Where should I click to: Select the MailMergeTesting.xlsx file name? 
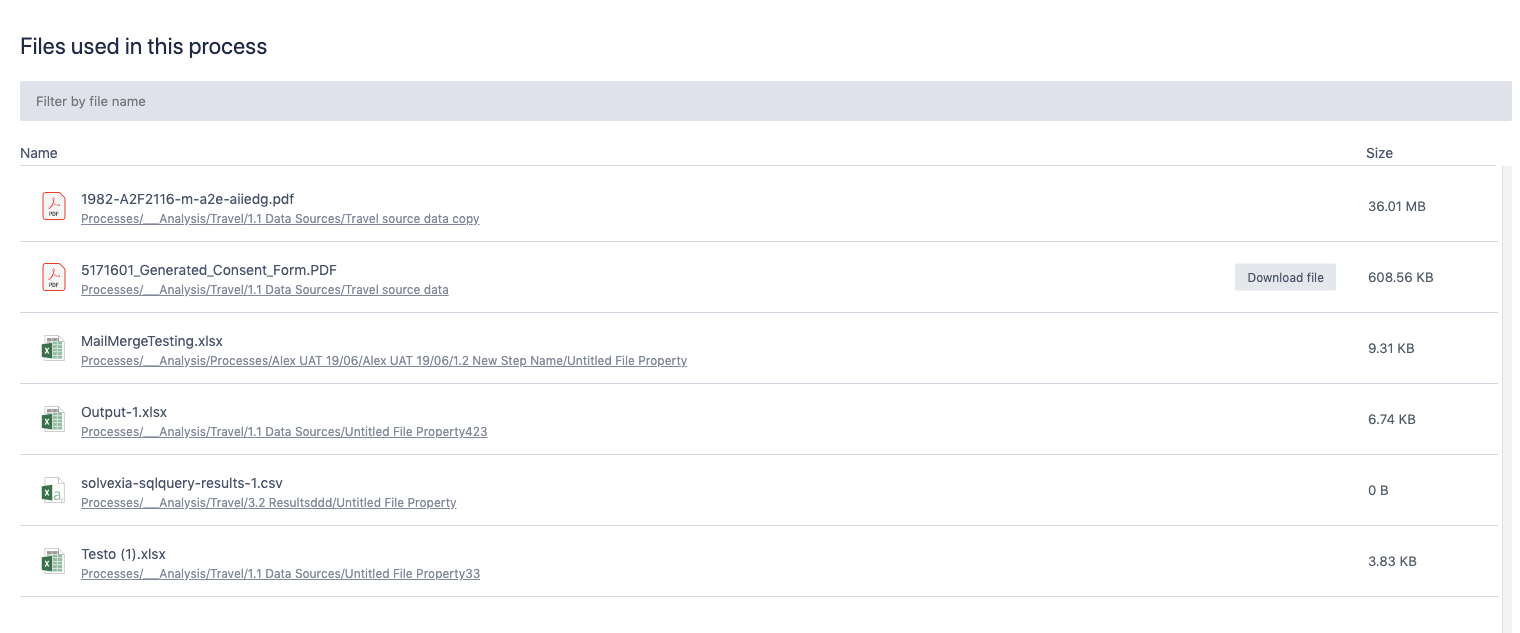coord(152,341)
